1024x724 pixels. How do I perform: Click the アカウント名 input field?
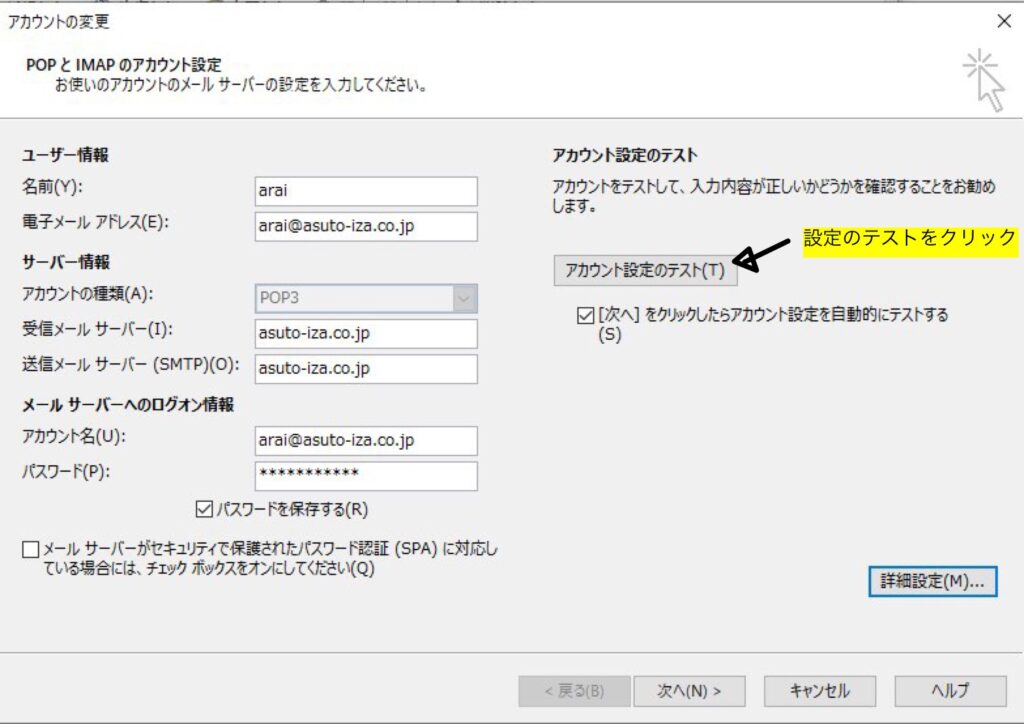click(365, 440)
